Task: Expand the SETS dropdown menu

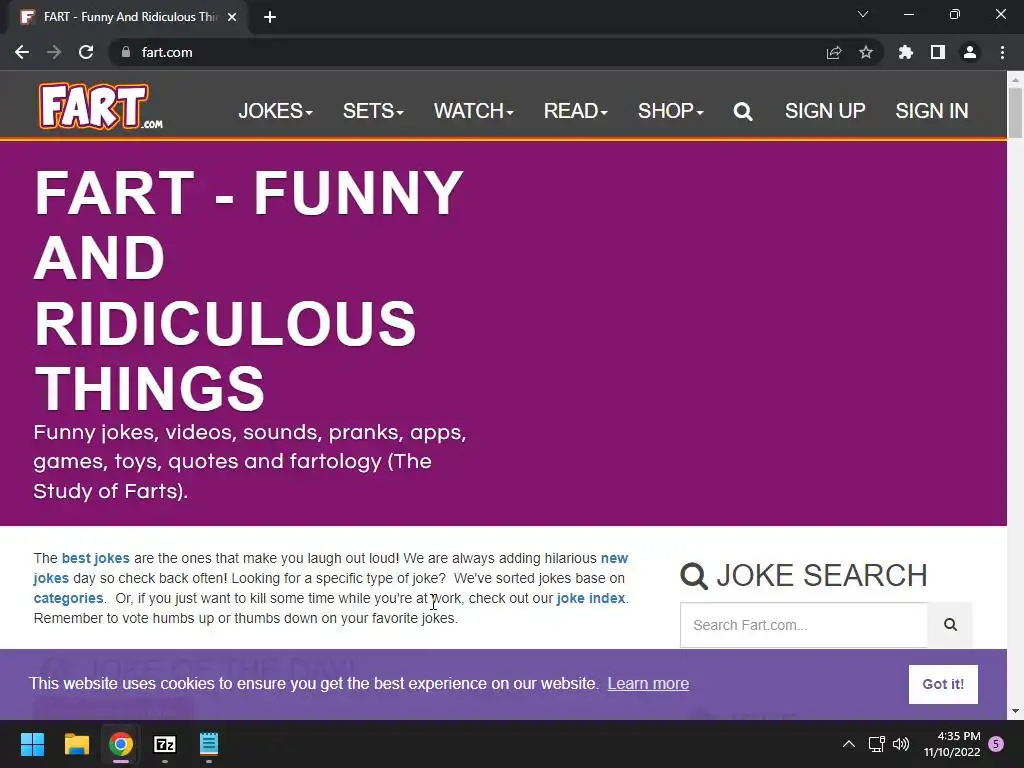Action: [373, 111]
